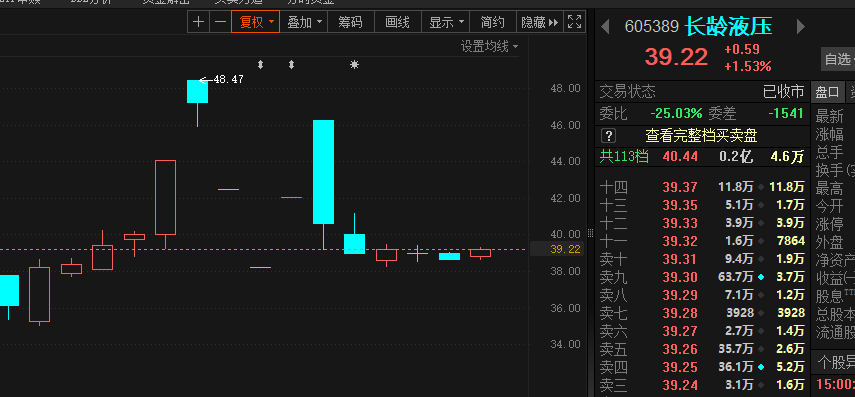Click the first up-down arrow chart marker
The height and width of the screenshot is (397, 855).
pyautogui.click(x=261, y=65)
